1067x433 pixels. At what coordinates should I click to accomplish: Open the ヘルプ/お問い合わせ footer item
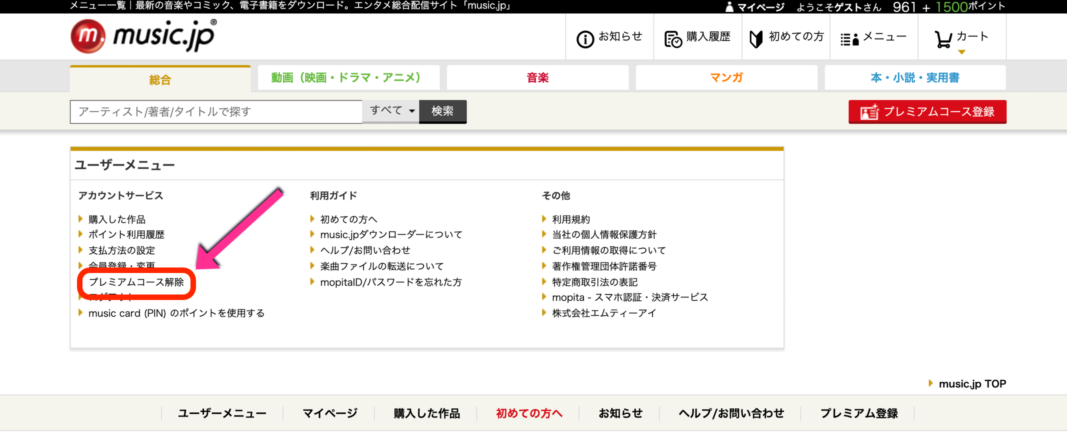point(731,413)
